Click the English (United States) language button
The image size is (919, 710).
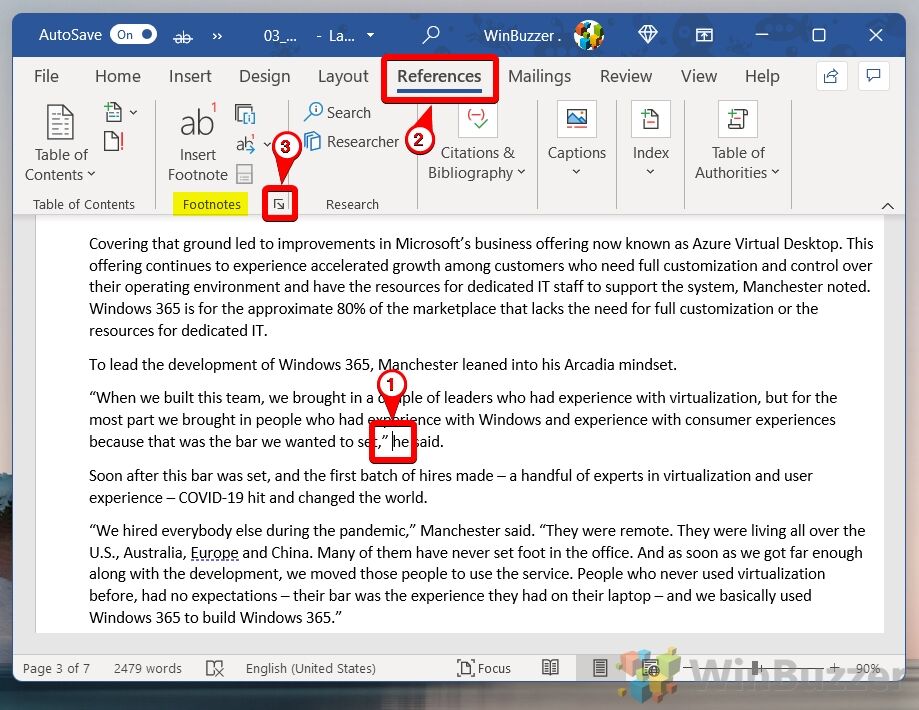tap(308, 668)
